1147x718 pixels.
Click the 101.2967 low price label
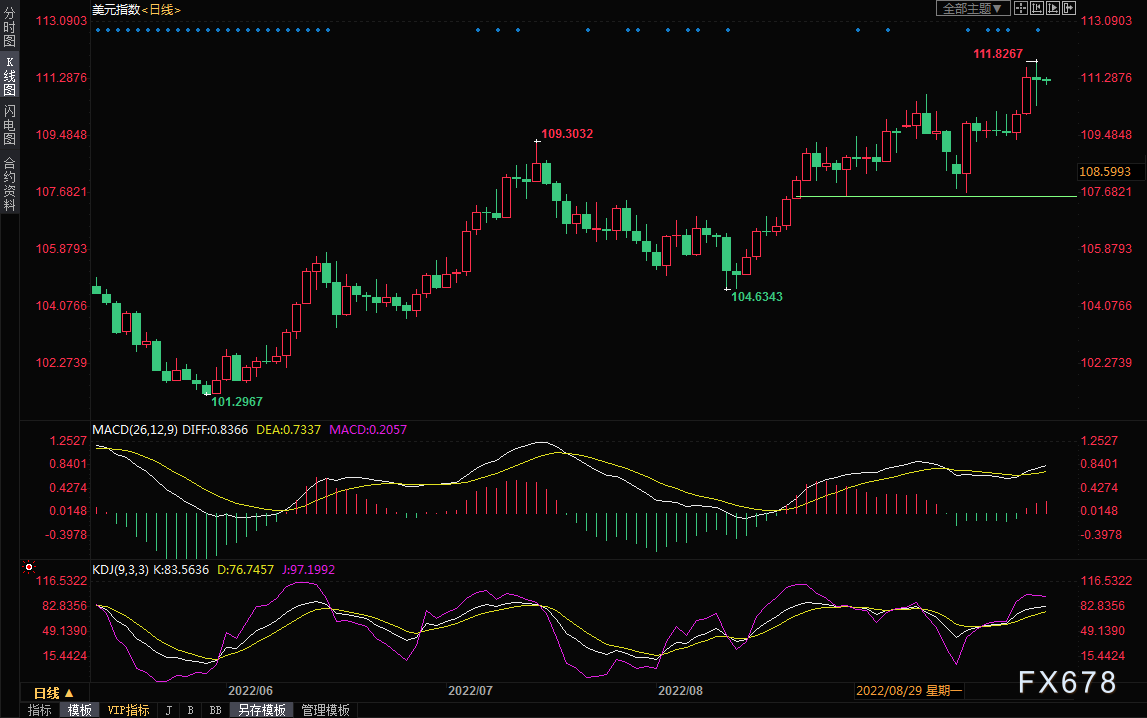(x=237, y=401)
